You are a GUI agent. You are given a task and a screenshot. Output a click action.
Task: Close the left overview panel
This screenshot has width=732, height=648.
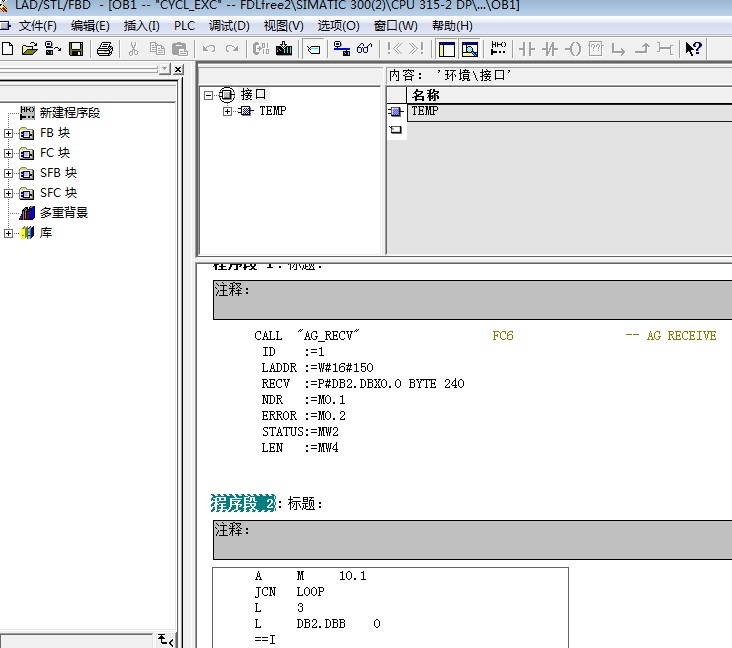coord(178,70)
